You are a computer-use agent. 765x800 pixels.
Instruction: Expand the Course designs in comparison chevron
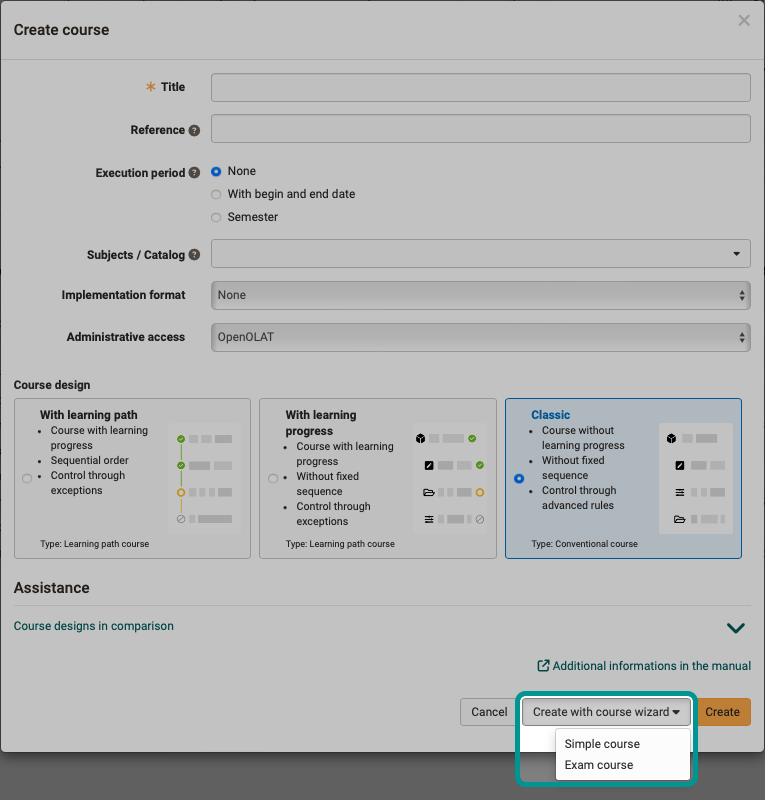tap(735, 628)
